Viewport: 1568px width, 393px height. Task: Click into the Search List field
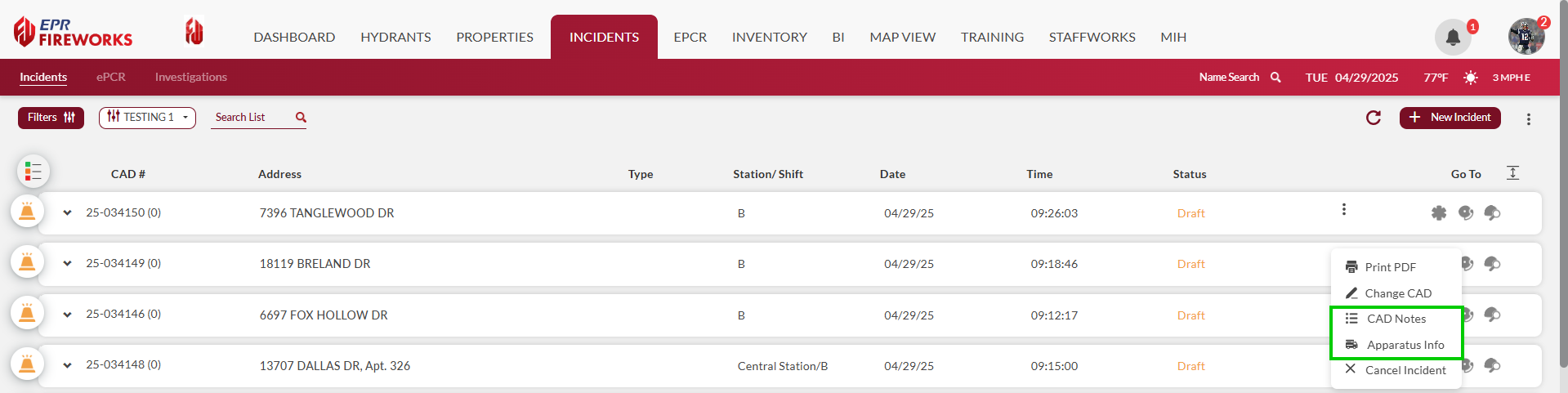(249, 118)
